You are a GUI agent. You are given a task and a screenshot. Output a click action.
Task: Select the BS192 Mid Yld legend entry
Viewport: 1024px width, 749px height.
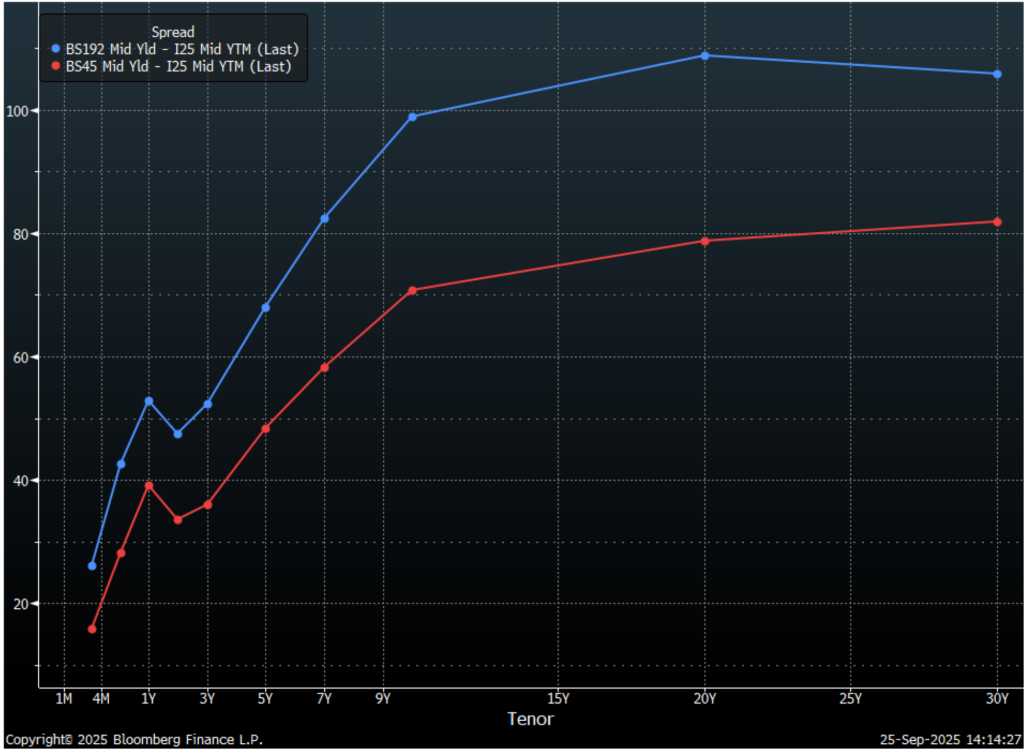coord(182,49)
